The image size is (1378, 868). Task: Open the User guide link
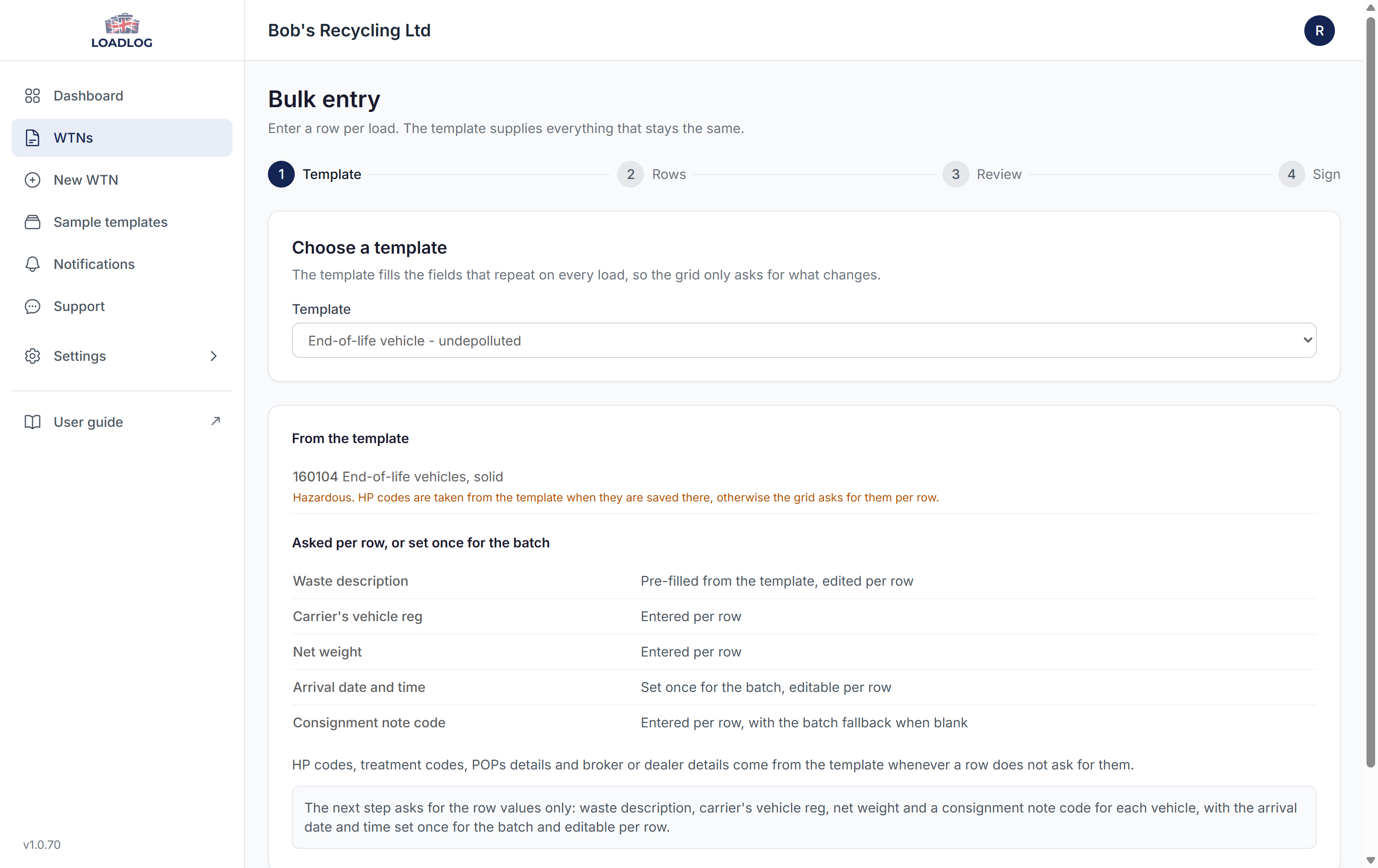click(122, 422)
